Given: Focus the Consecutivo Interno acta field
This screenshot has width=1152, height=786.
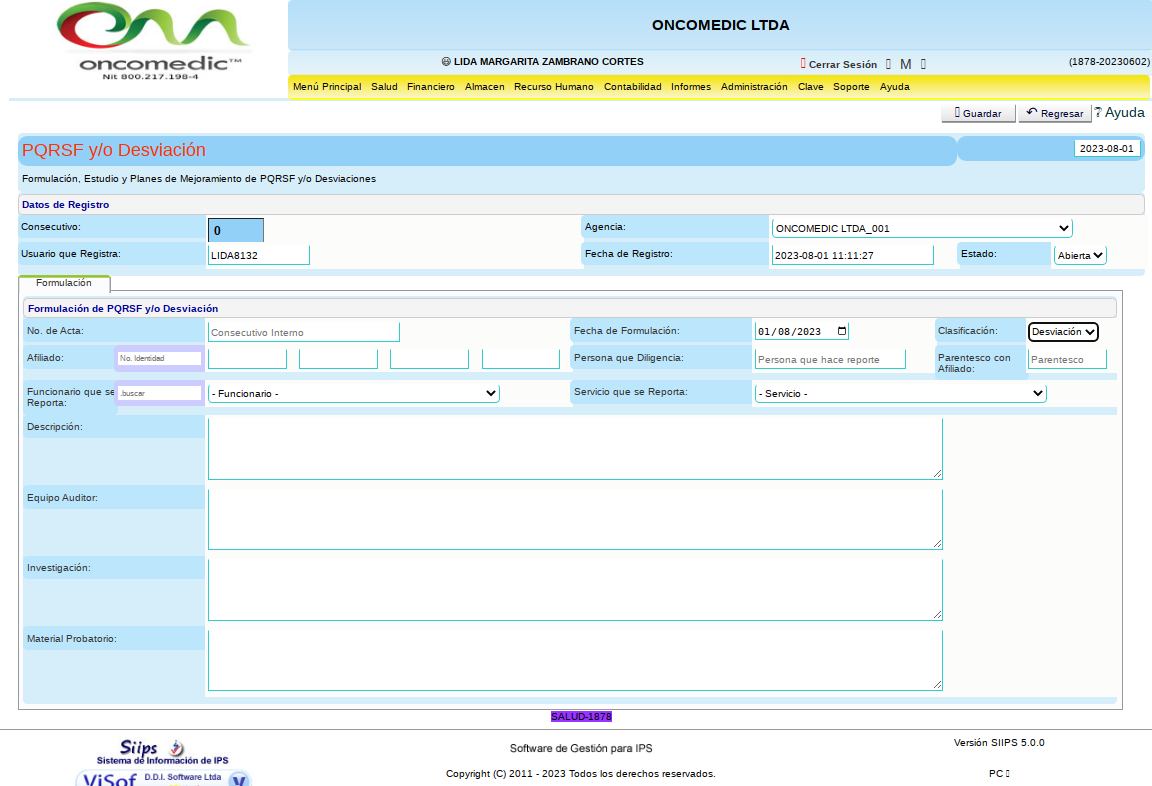Looking at the screenshot, I should click(x=304, y=332).
